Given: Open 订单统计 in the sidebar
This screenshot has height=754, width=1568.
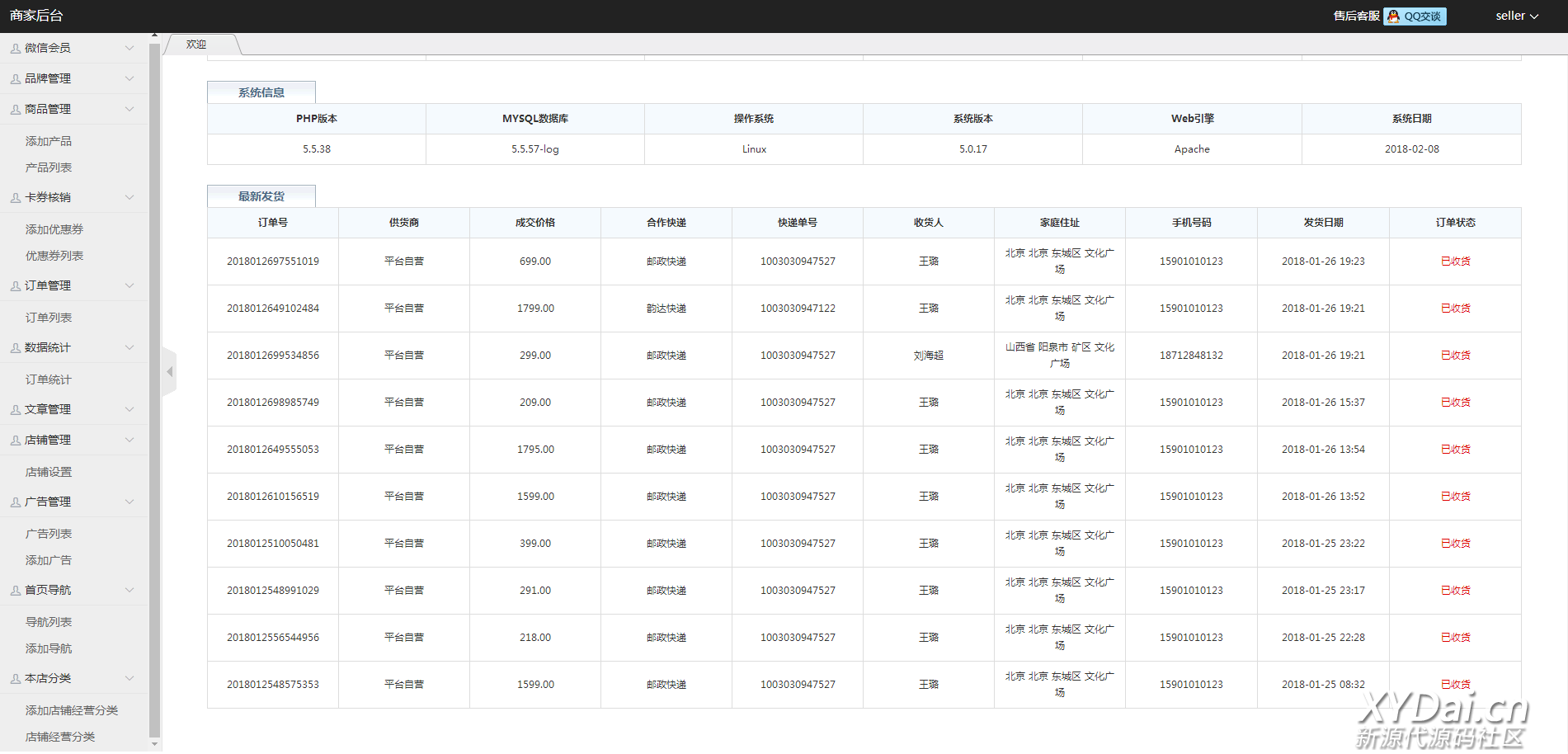Looking at the screenshot, I should click(x=49, y=379).
